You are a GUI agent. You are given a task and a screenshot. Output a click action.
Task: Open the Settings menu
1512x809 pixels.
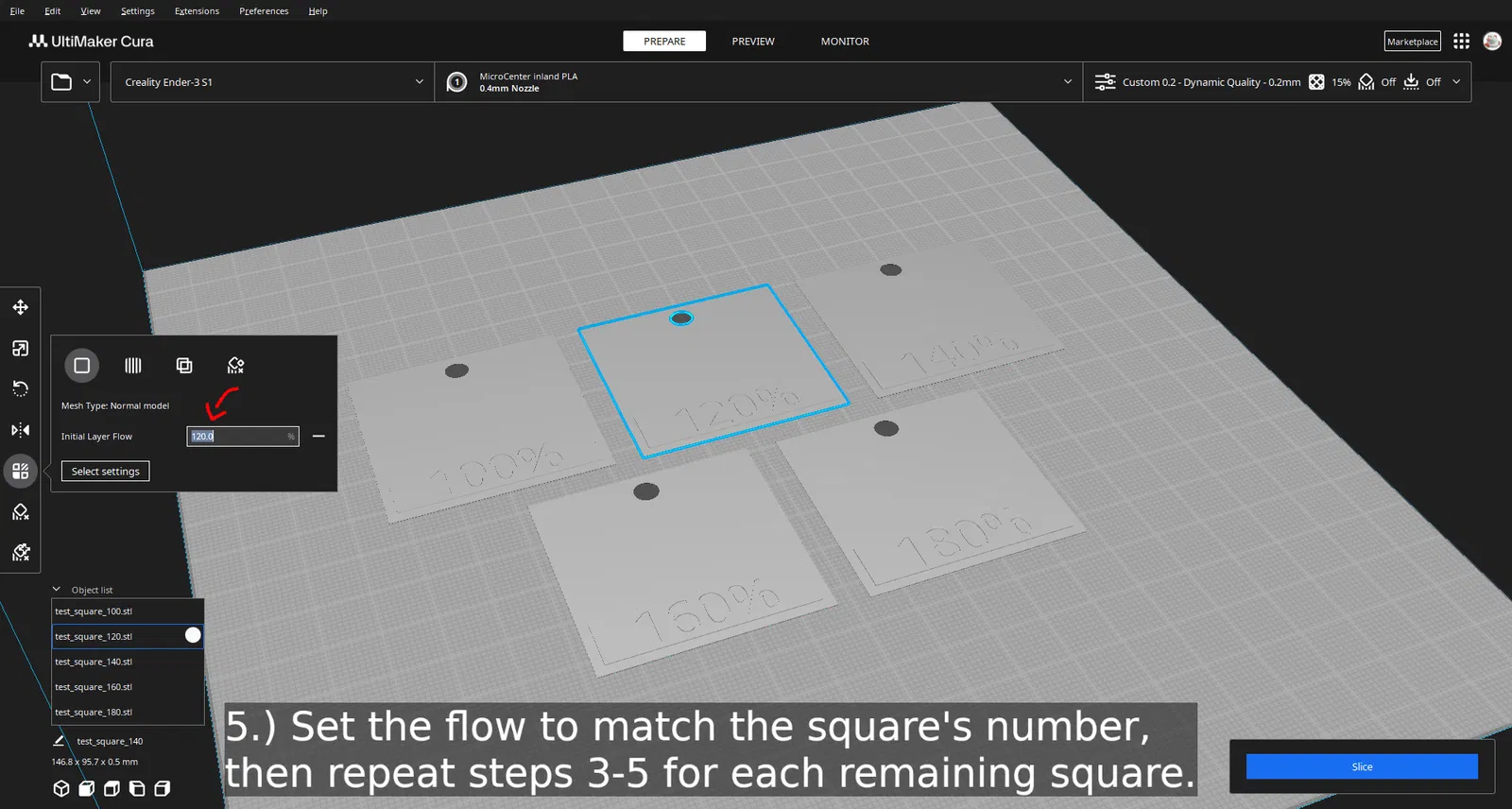click(138, 11)
